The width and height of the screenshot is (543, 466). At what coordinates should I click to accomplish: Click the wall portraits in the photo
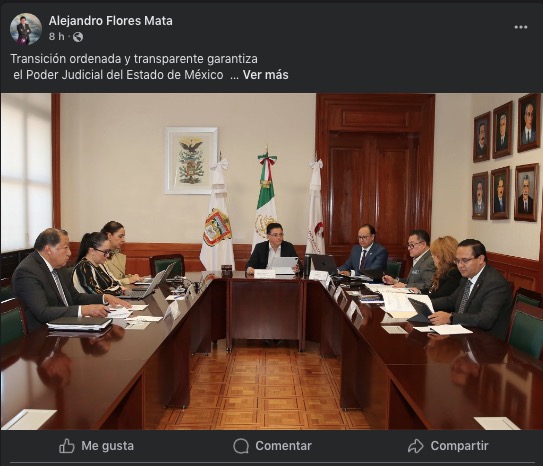coord(506,159)
